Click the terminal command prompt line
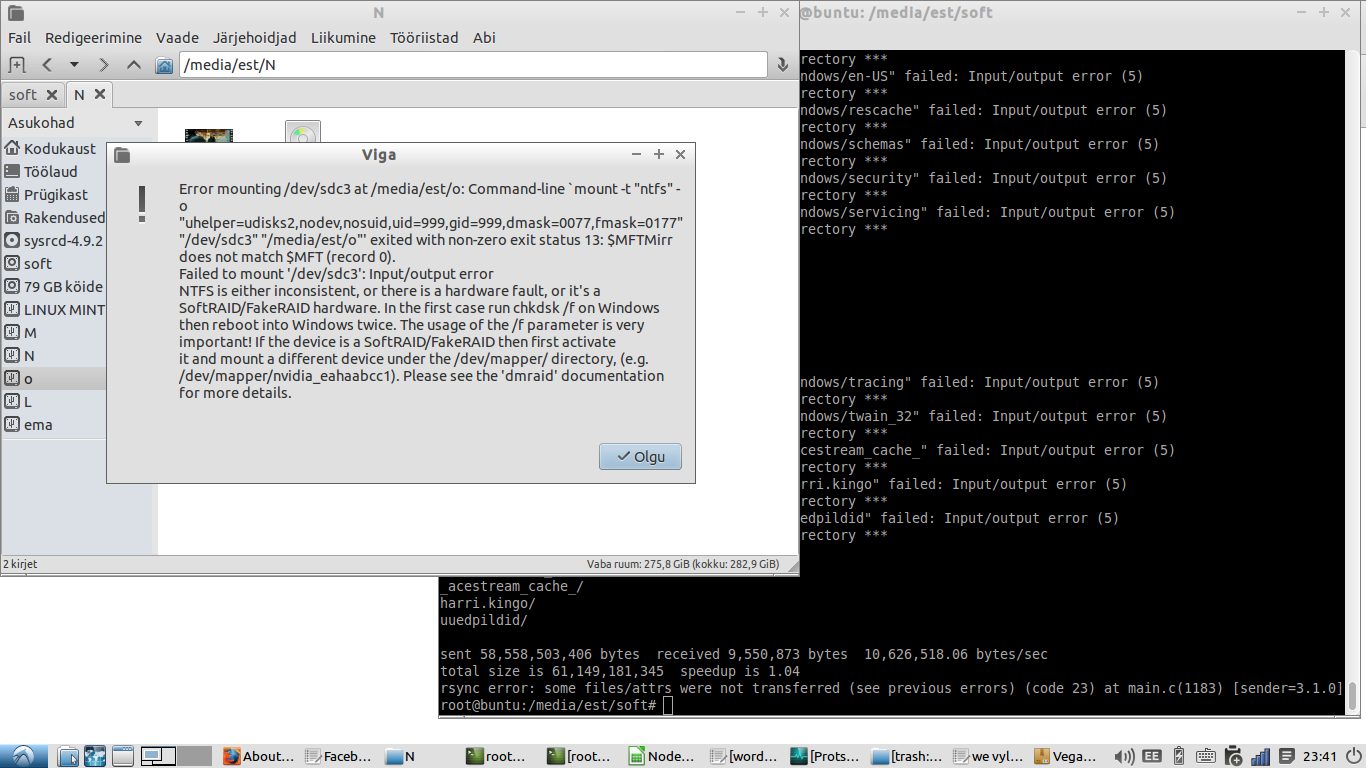This screenshot has width=1366, height=768. (x=557, y=706)
